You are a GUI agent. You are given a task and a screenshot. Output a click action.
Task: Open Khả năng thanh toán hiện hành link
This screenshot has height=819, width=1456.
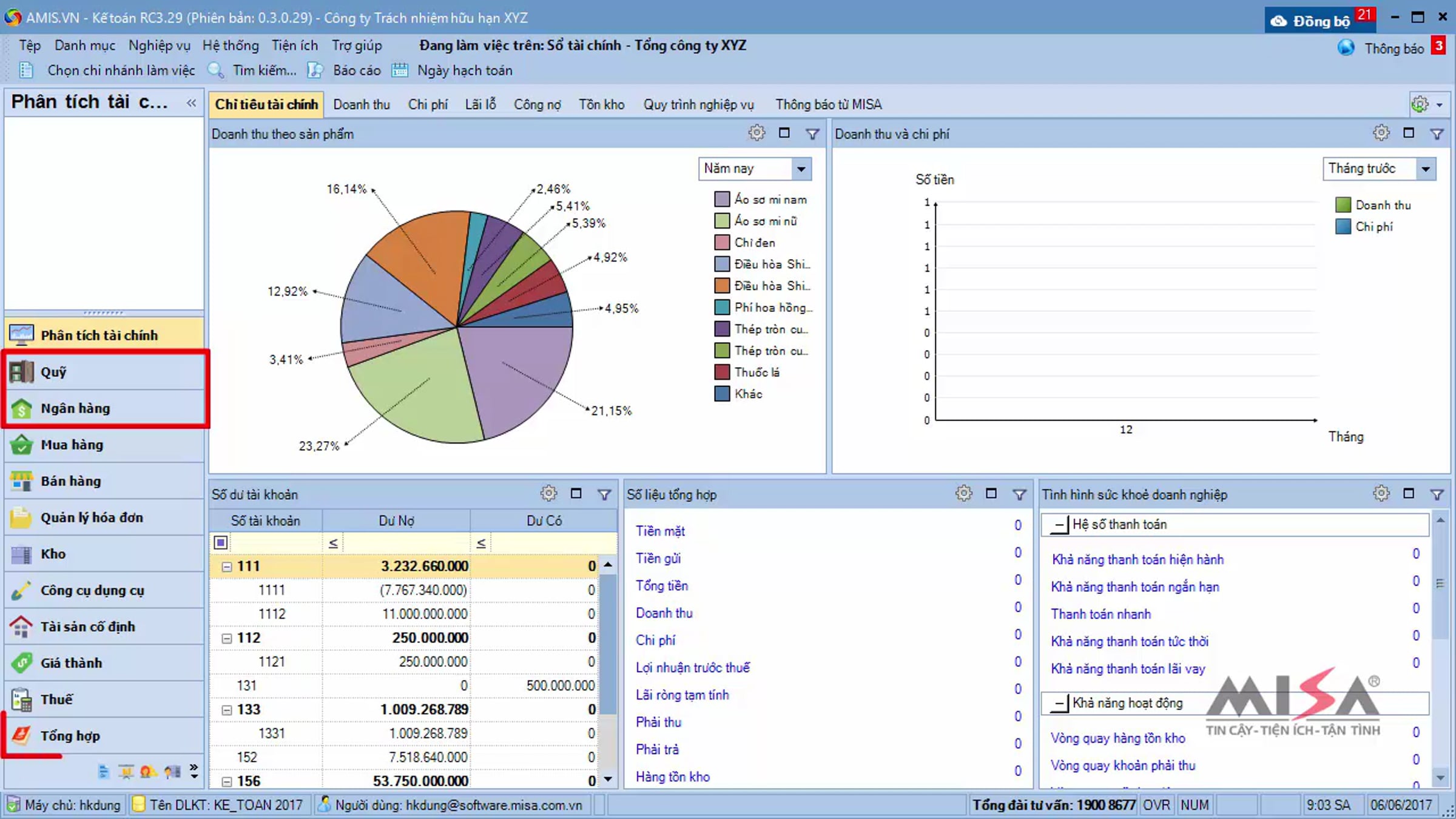[1137, 559]
